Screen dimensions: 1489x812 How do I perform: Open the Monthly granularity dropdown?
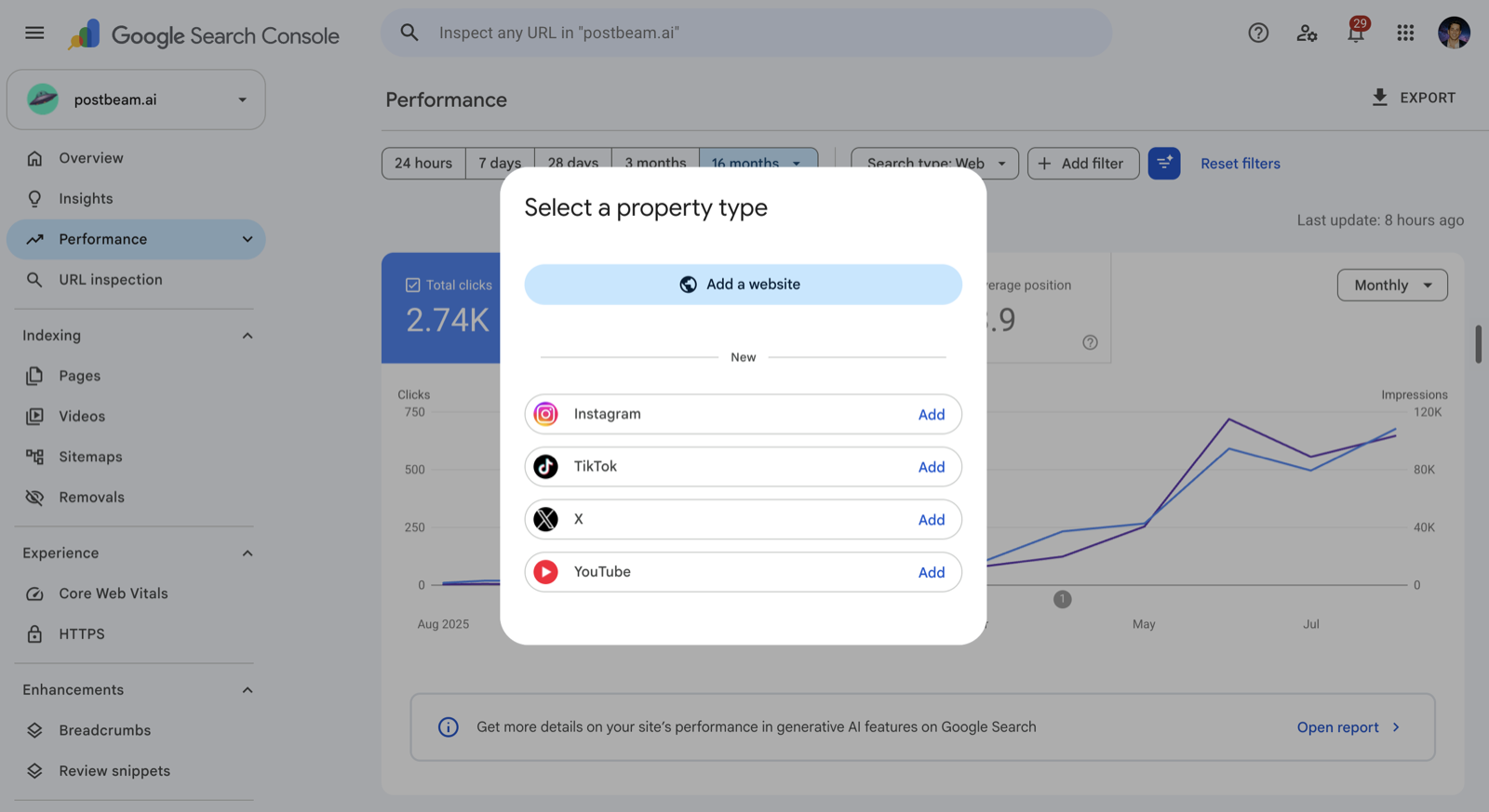click(1392, 286)
